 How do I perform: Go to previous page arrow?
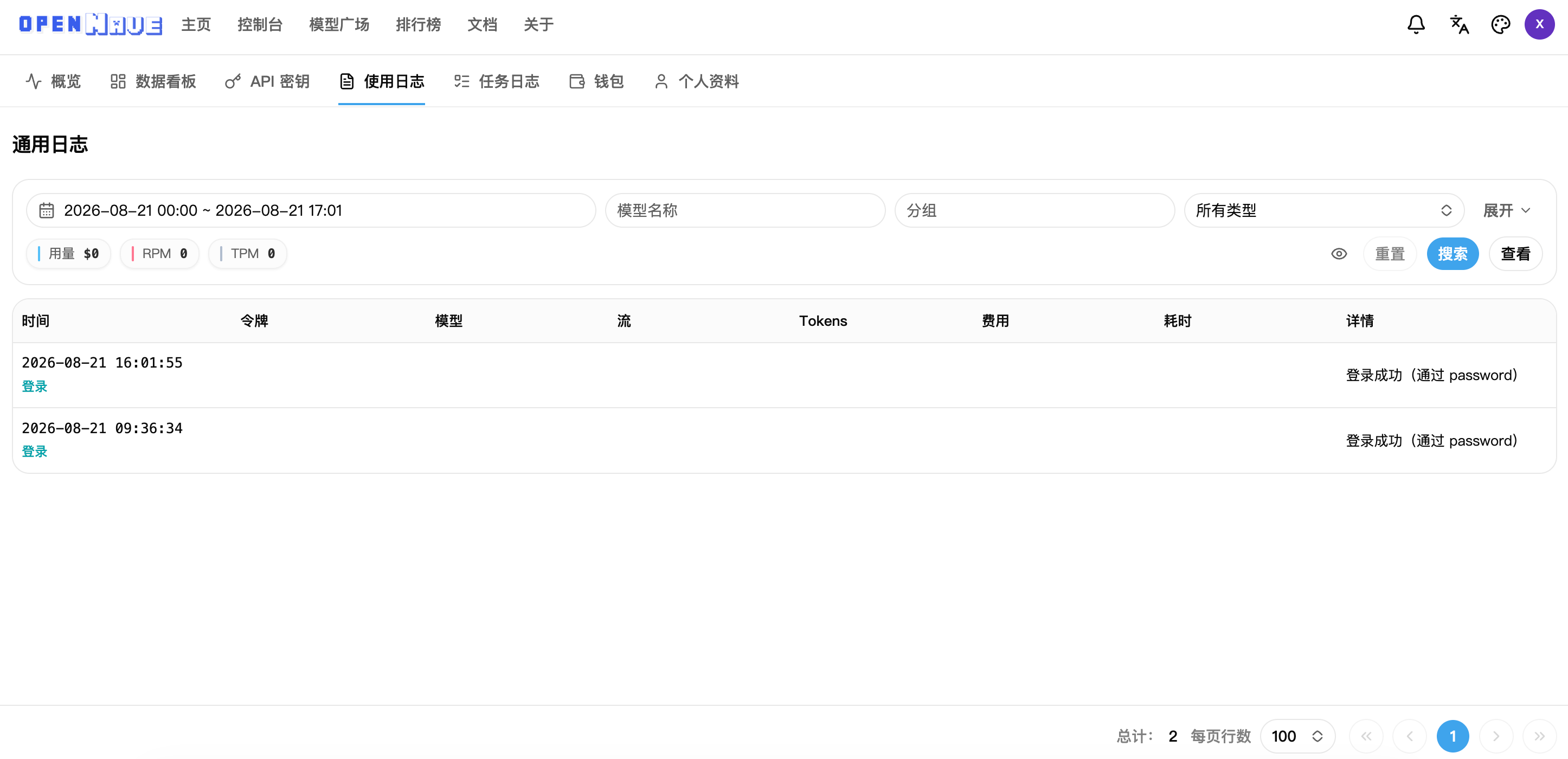coord(1409,736)
